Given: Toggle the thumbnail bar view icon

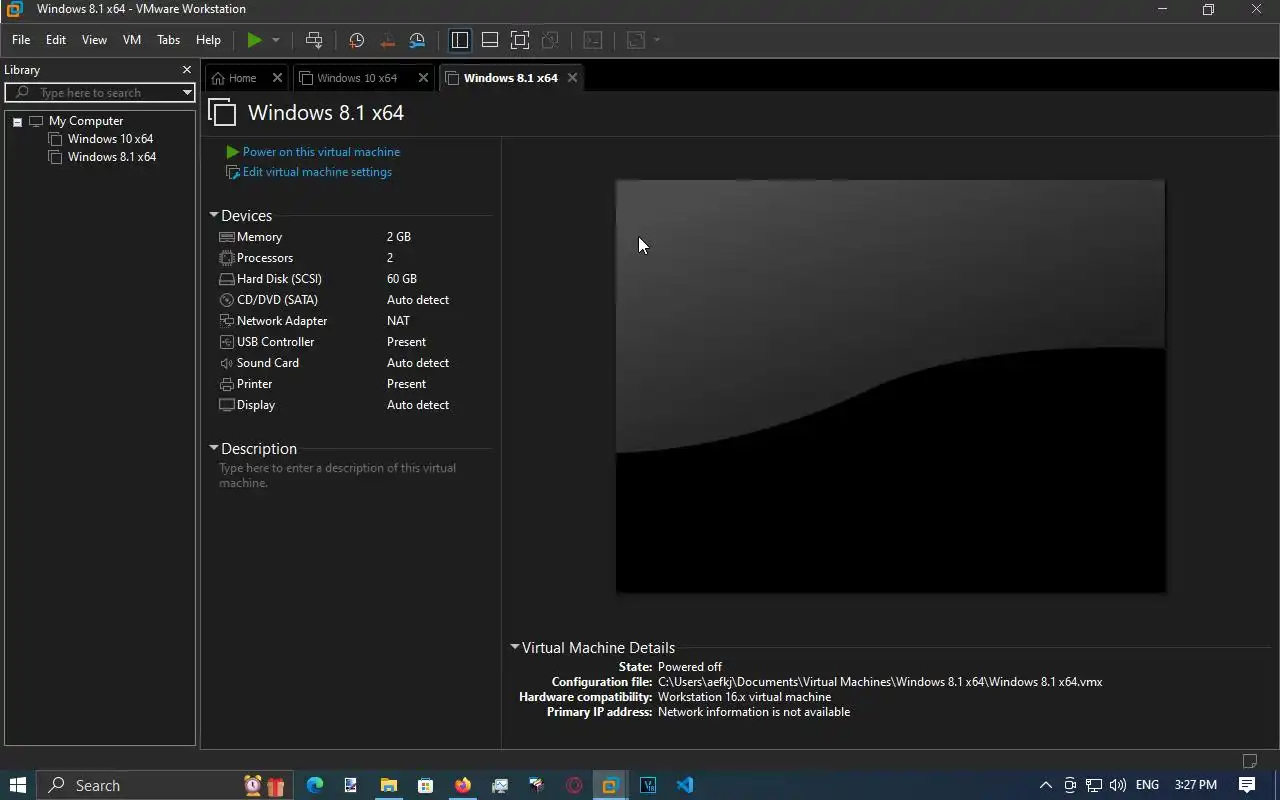Looking at the screenshot, I should click(x=490, y=40).
